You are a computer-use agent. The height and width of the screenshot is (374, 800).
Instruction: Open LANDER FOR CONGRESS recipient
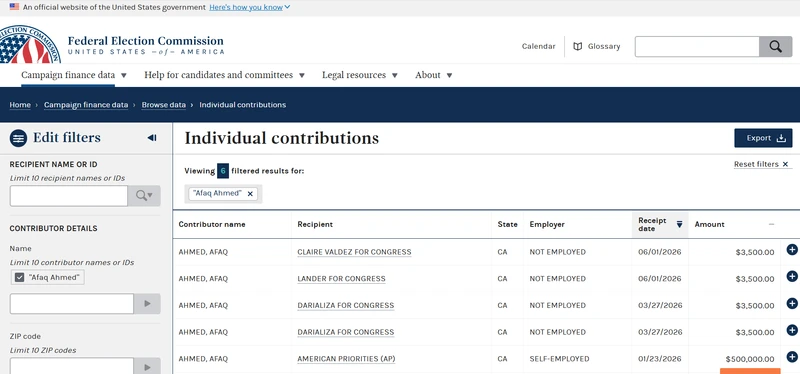pos(341,279)
